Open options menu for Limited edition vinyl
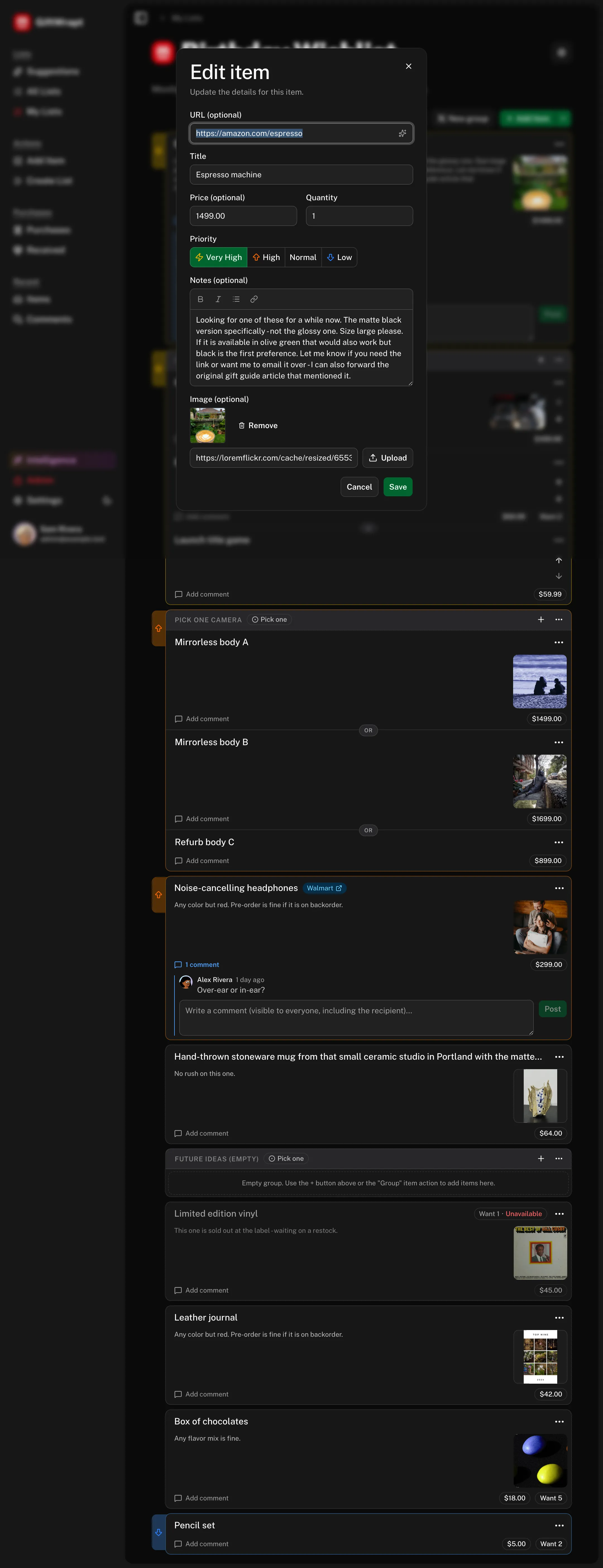 559,1214
